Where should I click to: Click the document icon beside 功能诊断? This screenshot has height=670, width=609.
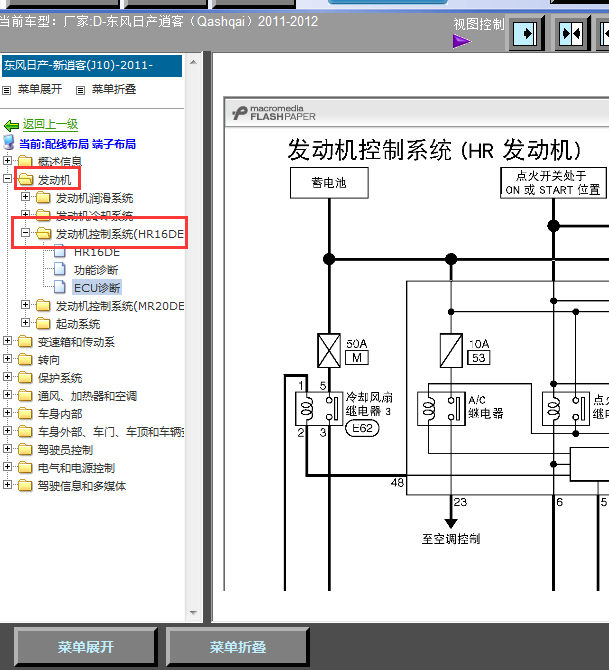point(60,269)
